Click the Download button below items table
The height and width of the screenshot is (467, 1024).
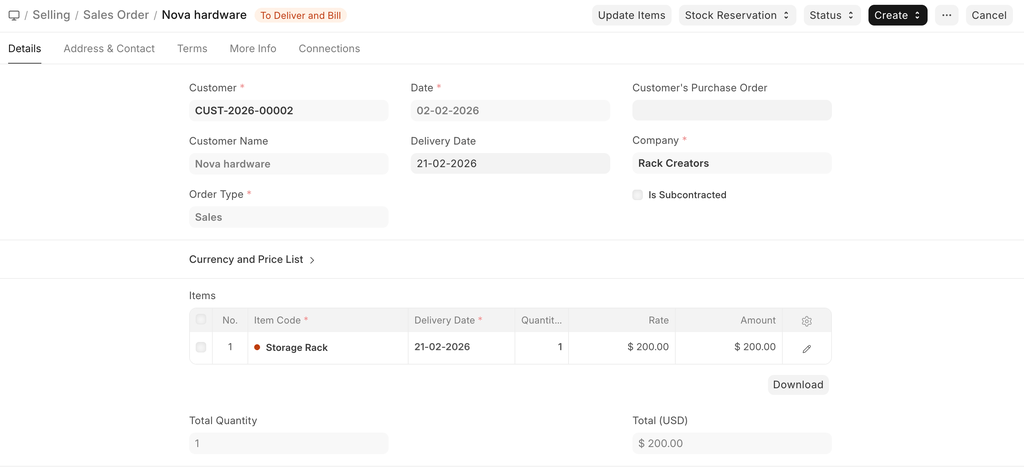point(797,385)
